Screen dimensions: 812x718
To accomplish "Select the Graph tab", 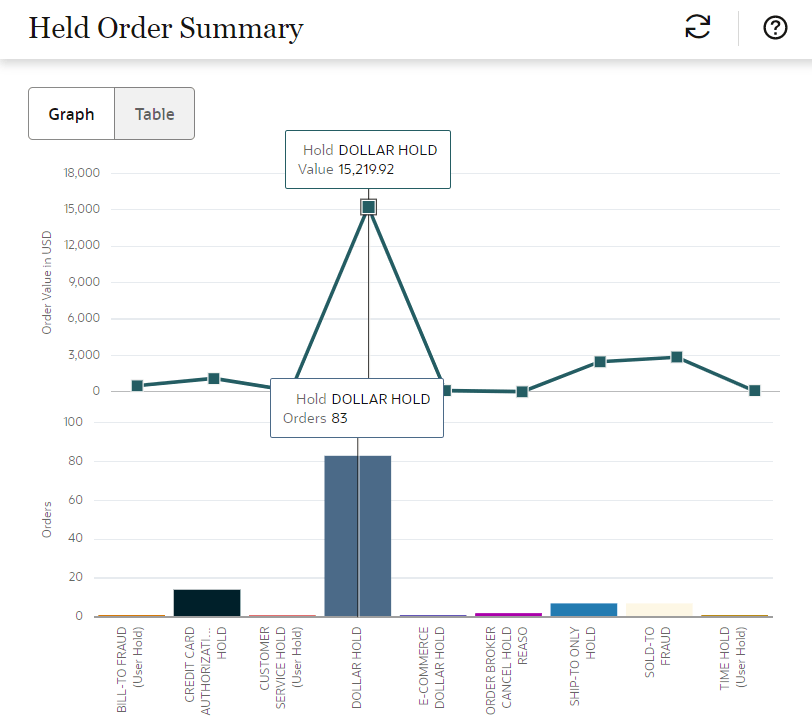I will [x=71, y=113].
